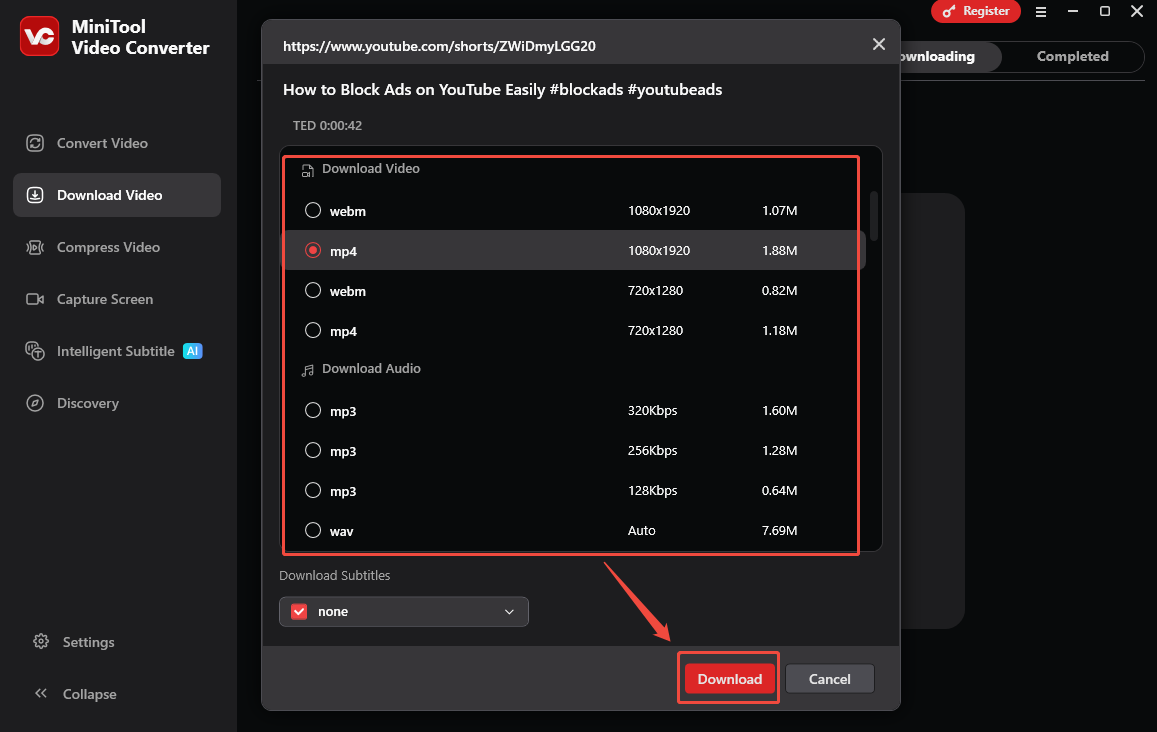Screen dimensions: 1157x732
Task: Click the 256Kbps bitrate value
Action: [652, 450]
